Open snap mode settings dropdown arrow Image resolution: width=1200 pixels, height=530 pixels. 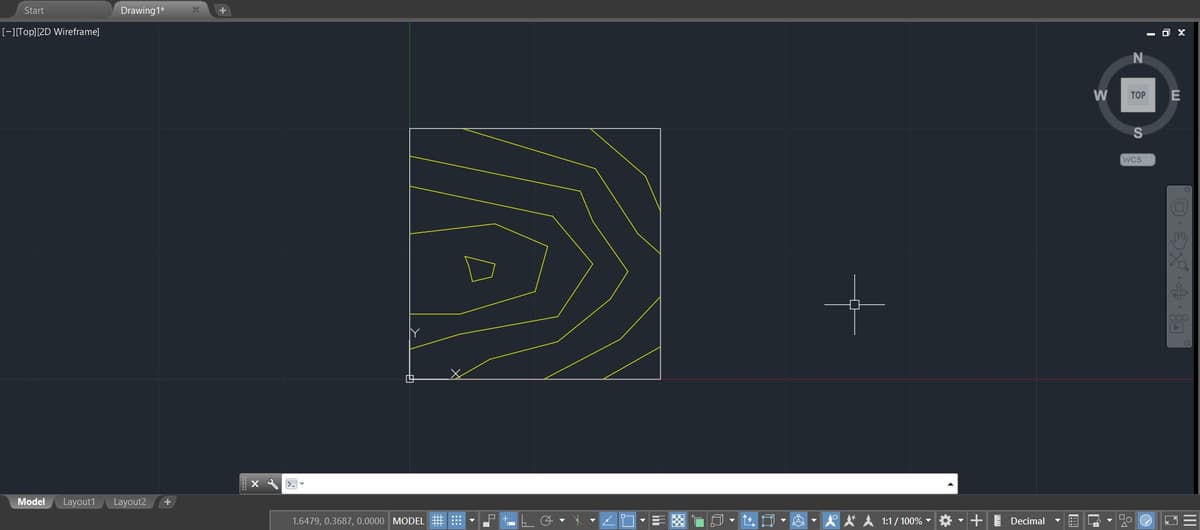(x=472, y=521)
